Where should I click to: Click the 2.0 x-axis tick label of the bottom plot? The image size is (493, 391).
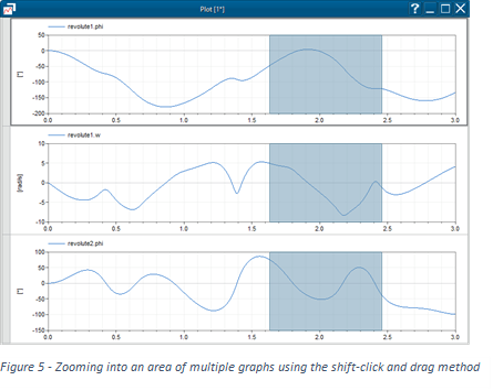click(x=319, y=337)
